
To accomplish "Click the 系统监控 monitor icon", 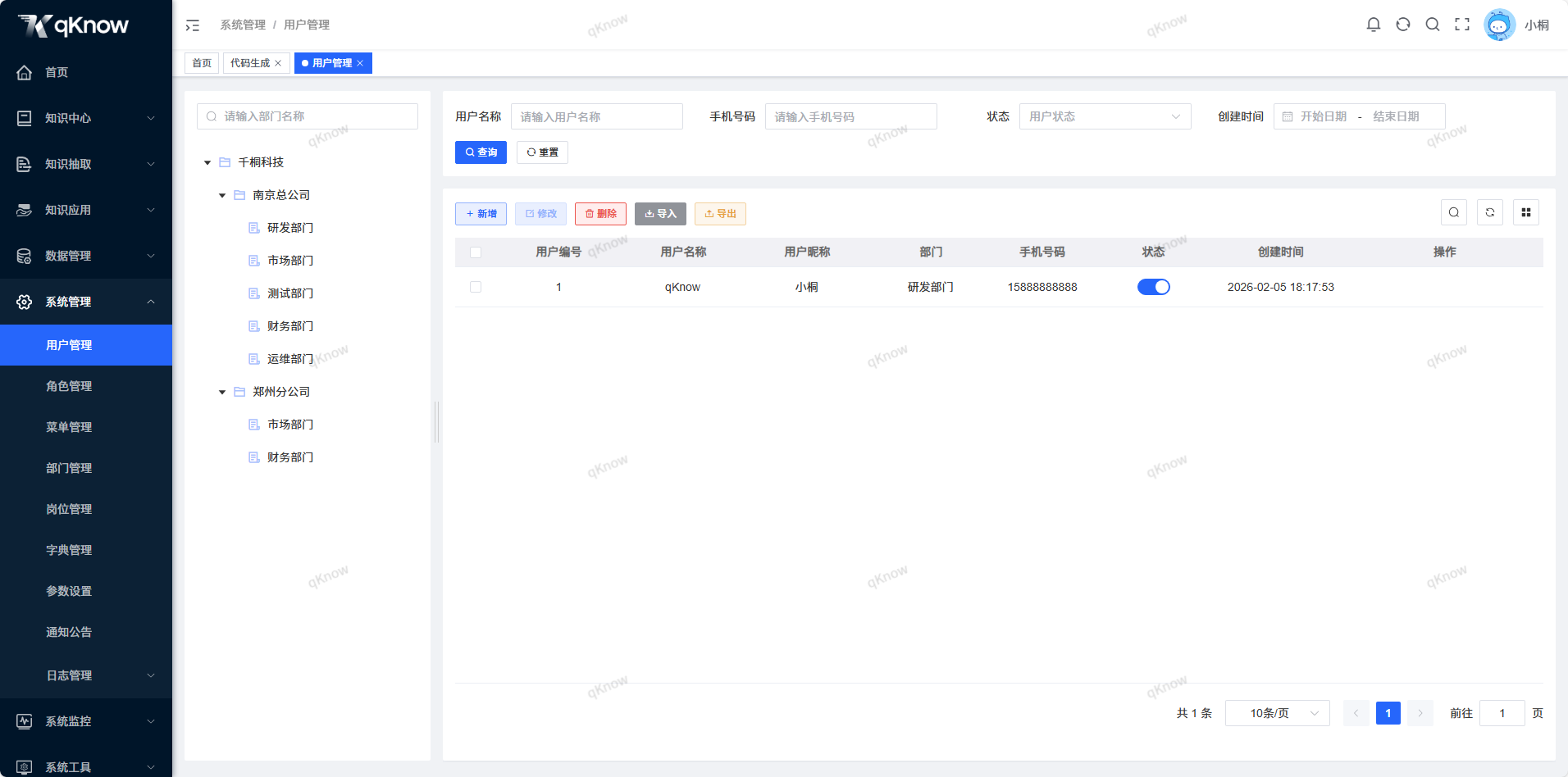I will [25, 721].
